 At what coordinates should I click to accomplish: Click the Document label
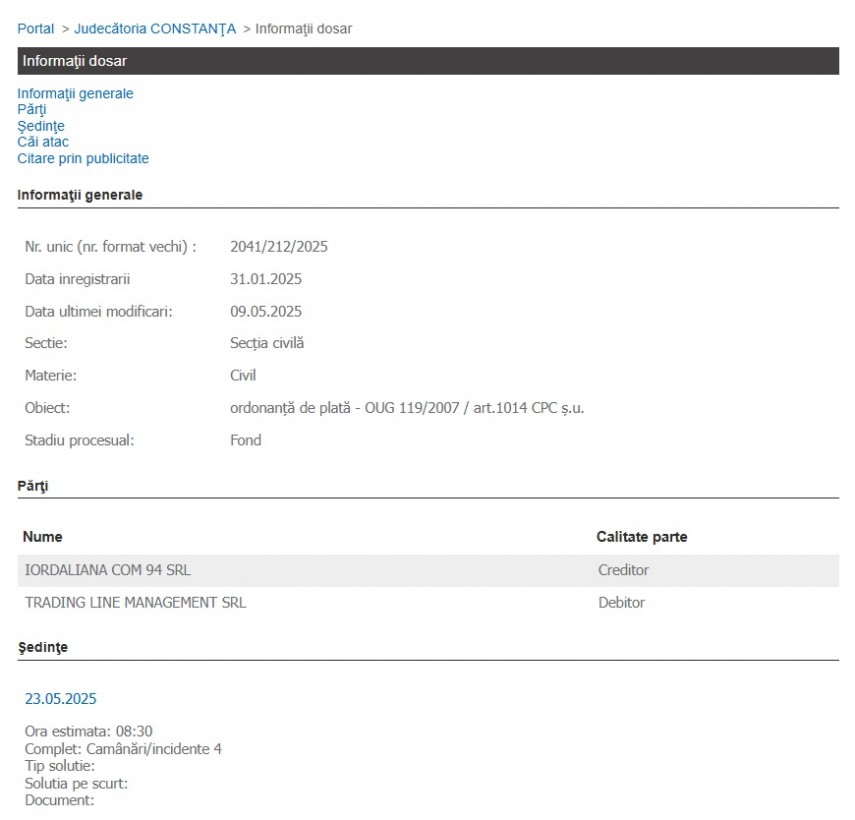click(x=59, y=800)
